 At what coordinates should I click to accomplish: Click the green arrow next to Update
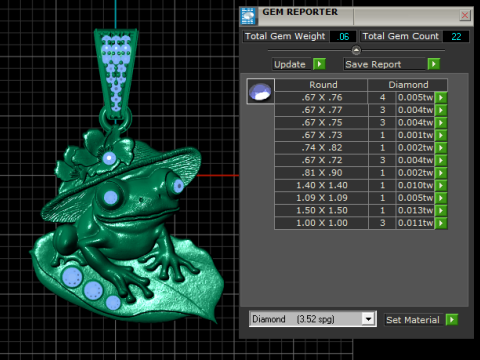(x=319, y=64)
